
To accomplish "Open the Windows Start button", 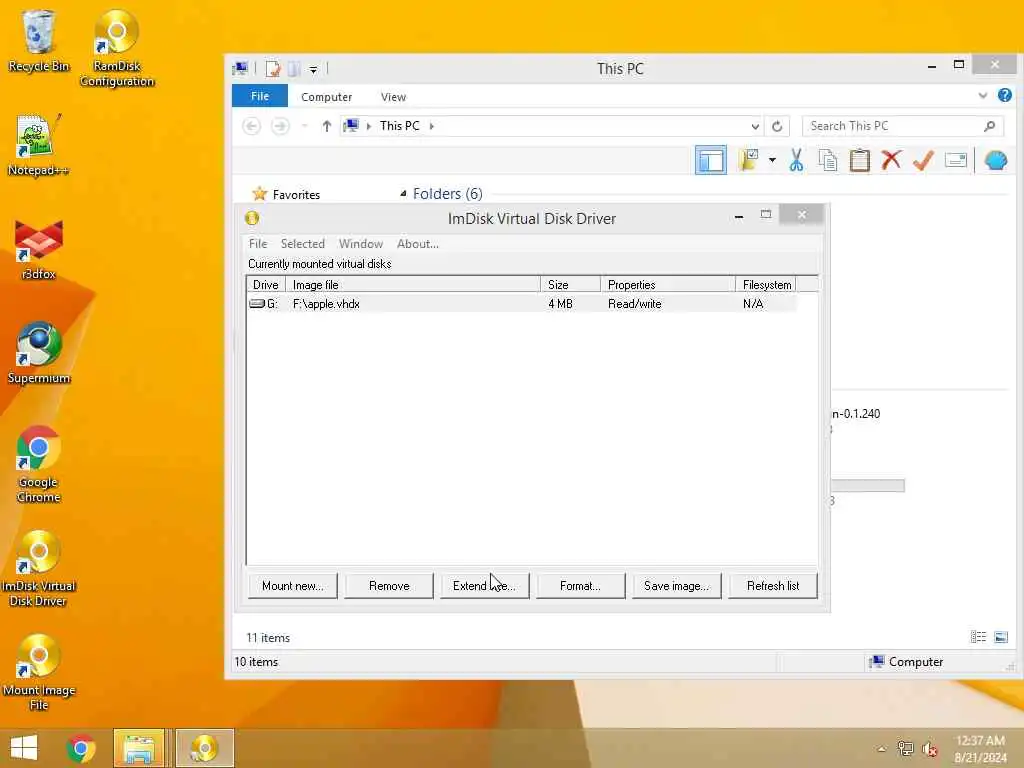I will point(24,748).
